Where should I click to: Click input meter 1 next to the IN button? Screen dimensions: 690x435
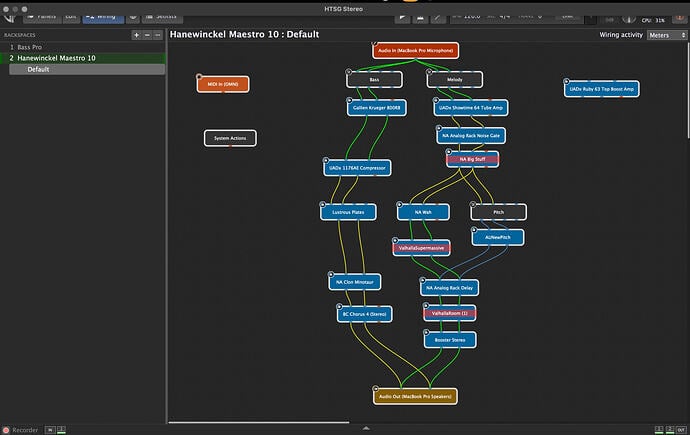tap(61, 430)
